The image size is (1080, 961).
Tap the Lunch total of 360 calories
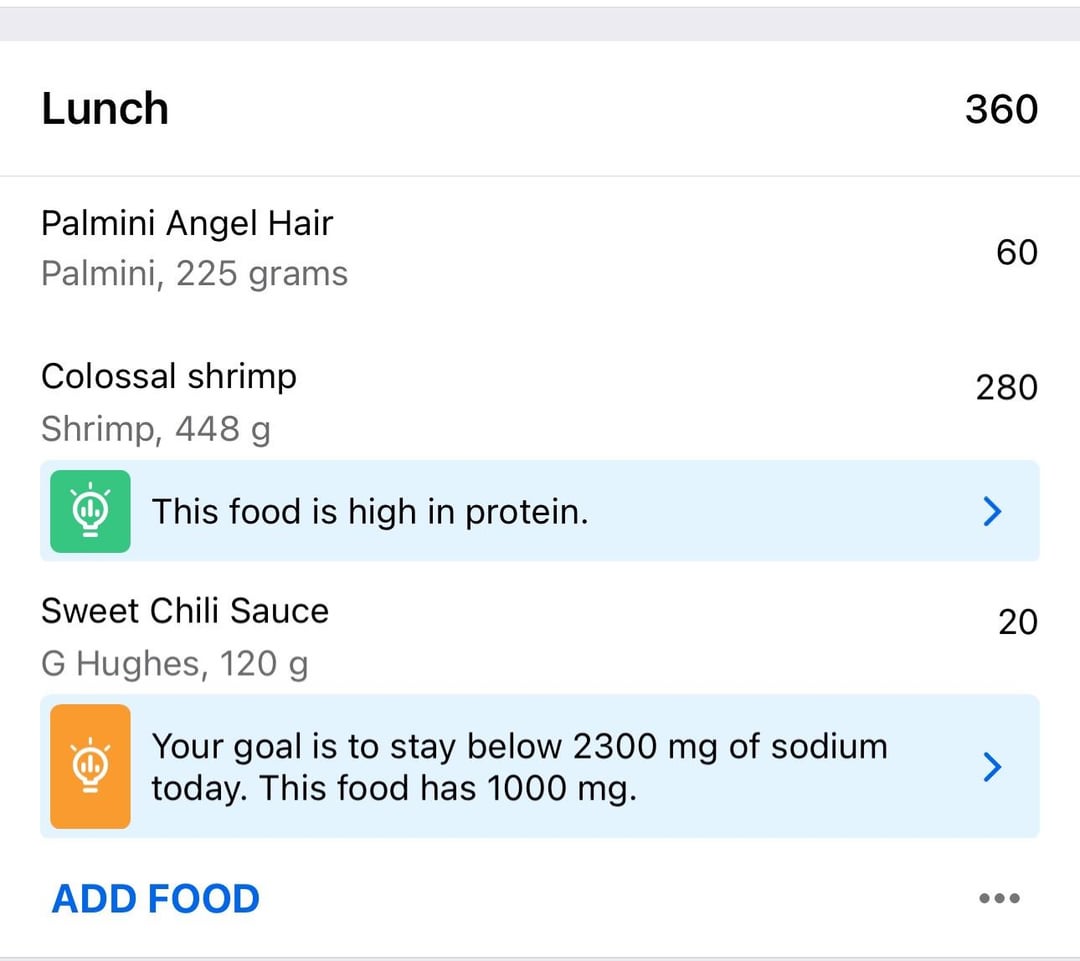(x=1001, y=109)
